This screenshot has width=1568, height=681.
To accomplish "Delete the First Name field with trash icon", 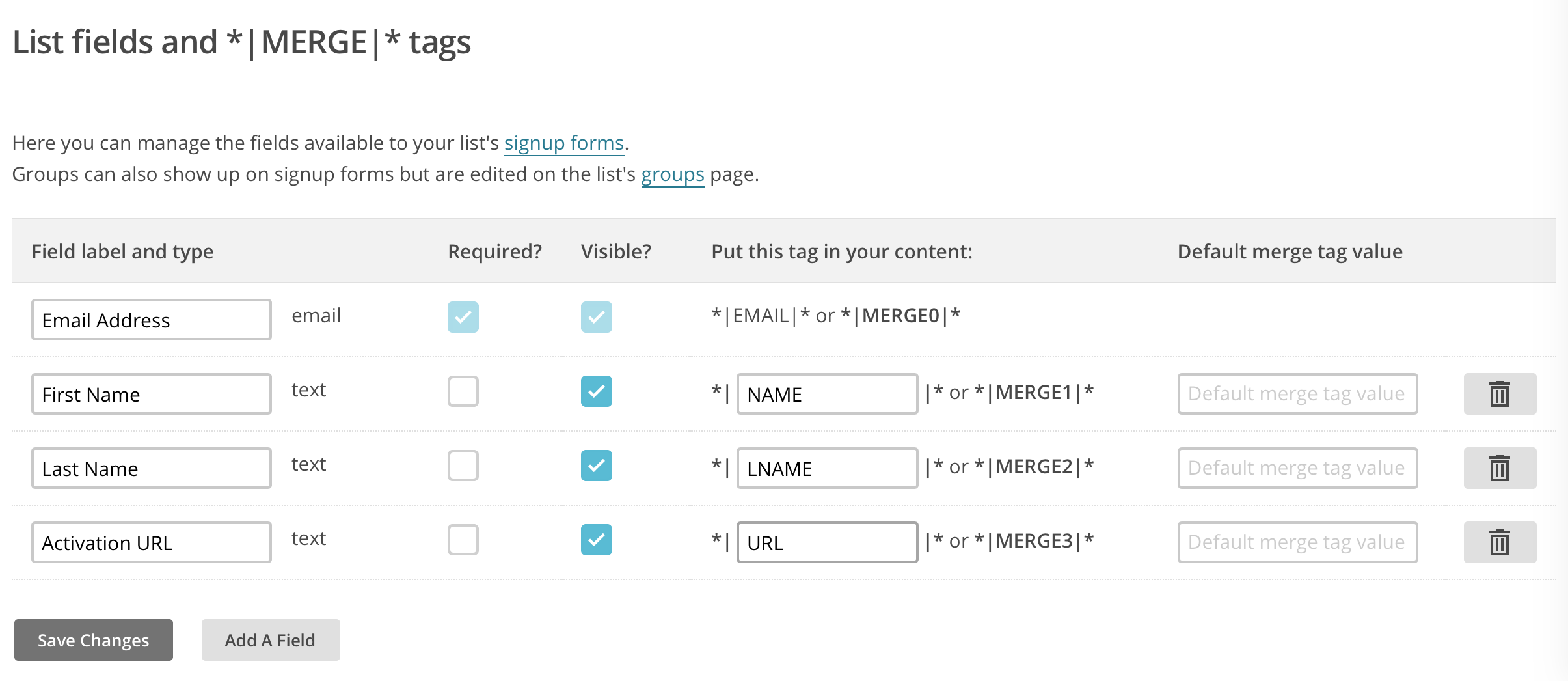I will (x=1500, y=394).
